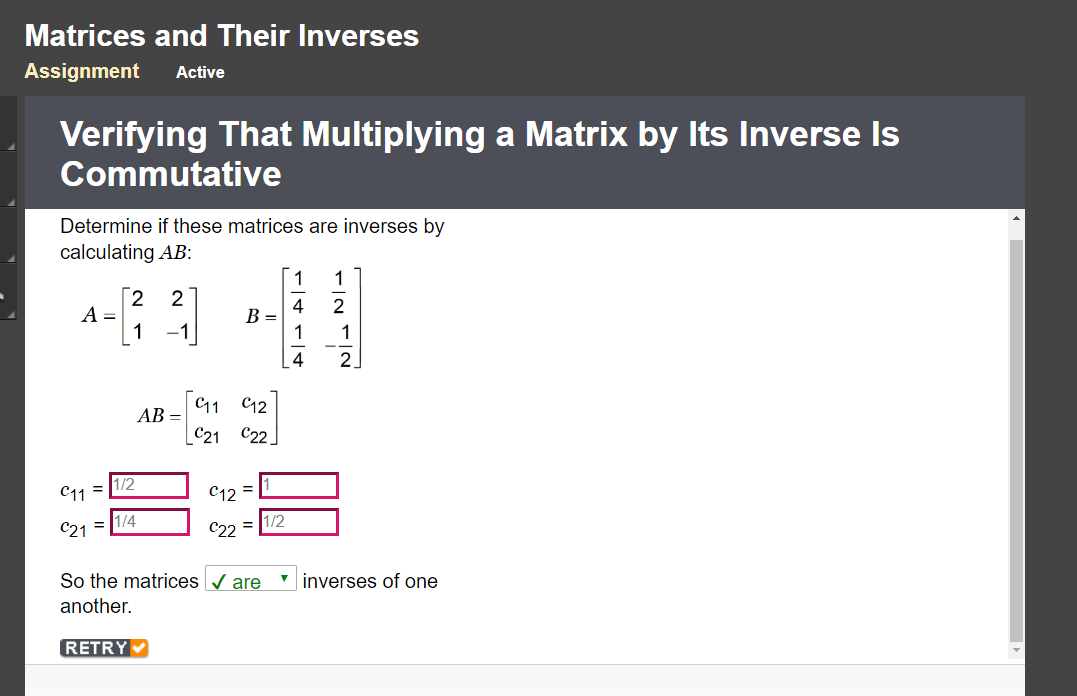The height and width of the screenshot is (696, 1077).
Task: Click the "Matrices and Their Inverses" title
Action: 222,35
